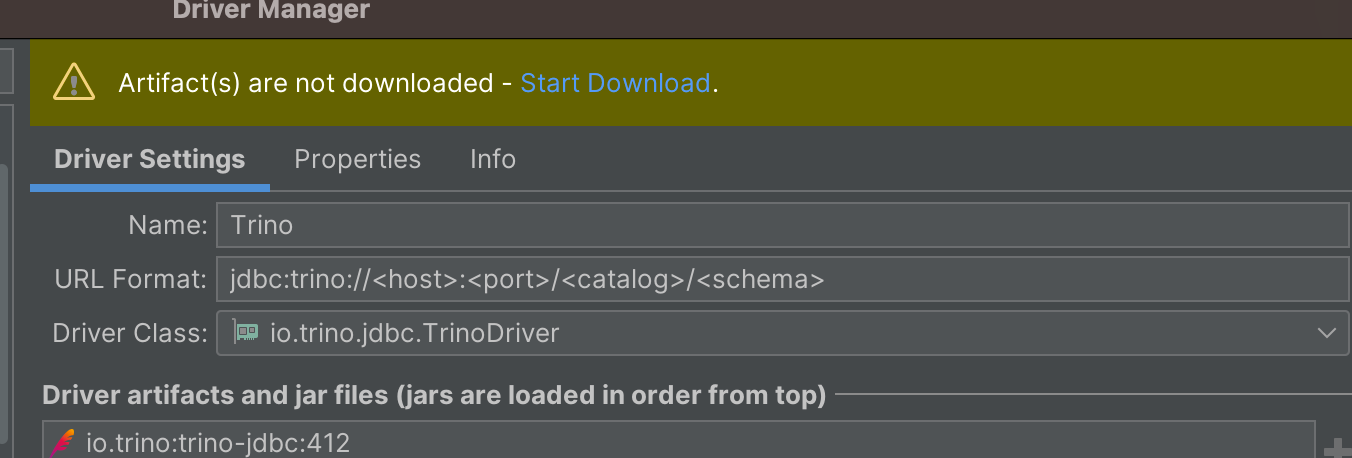Viewport: 1352px width, 458px height.
Task: Click the "Driver artifacts and jar files" heading
Action: click(434, 396)
